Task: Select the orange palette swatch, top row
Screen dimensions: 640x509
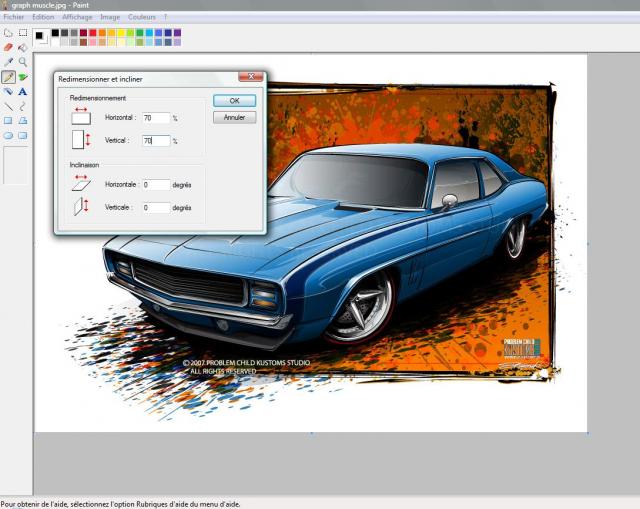Action: [102, 33]
